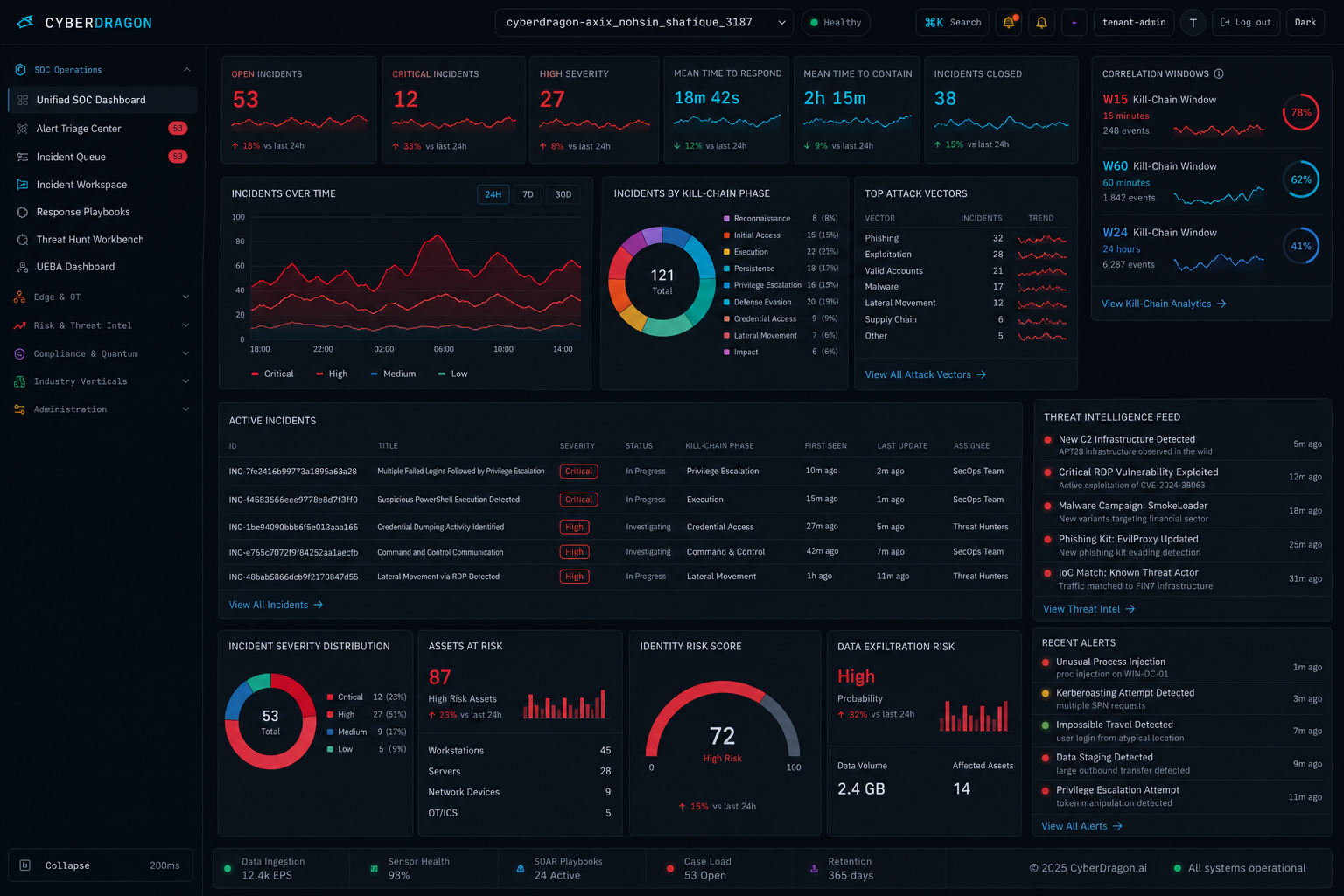Click the W15 78% progress ring
This screenshot has height=896, width=1344.
(1301, 112)
